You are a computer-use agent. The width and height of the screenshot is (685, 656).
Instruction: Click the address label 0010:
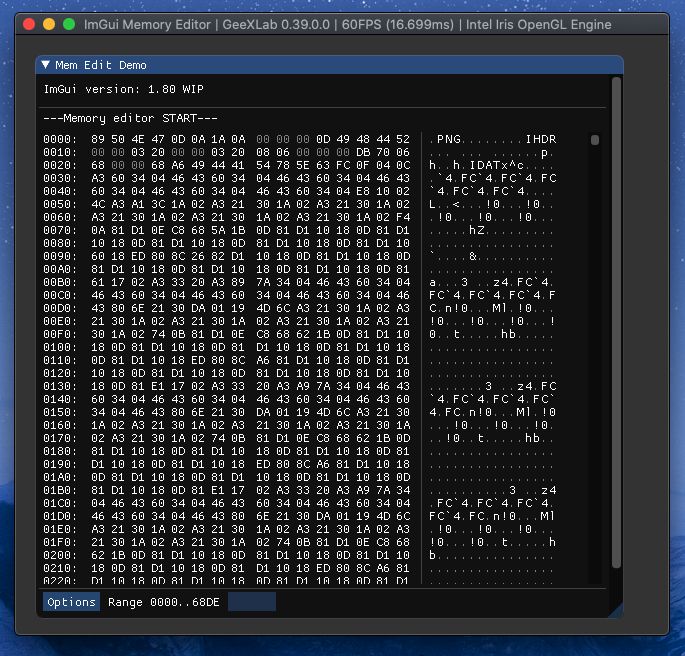pyautogui.click(x=60, y=152)
